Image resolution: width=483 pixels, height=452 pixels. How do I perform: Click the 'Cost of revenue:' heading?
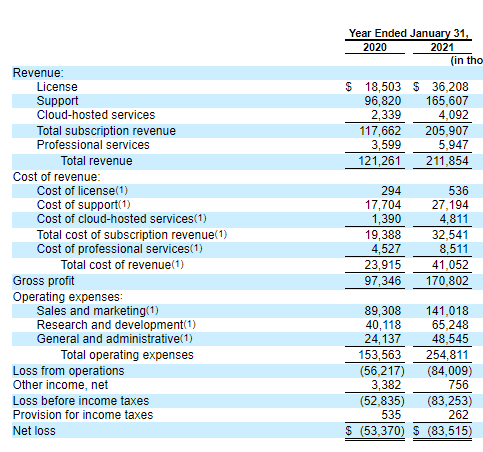(x=56, y=177)
